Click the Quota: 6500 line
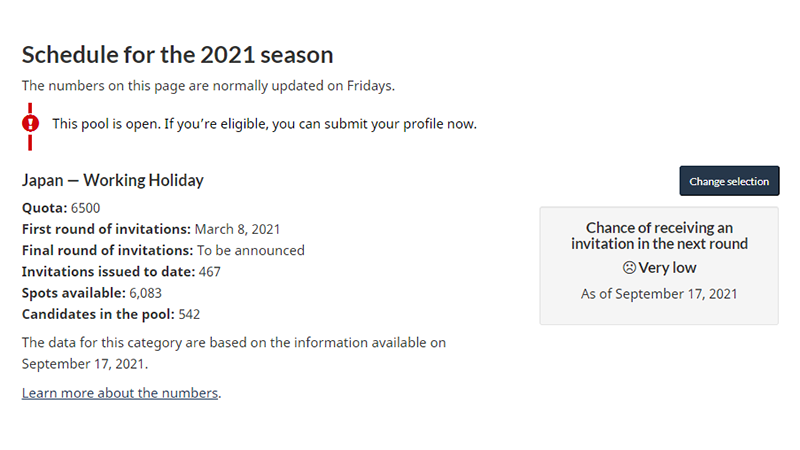This screenshot has width=800, height=450. [61, 208]
